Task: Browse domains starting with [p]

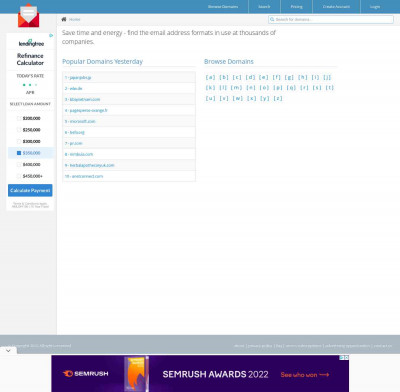Action: tap(278, 88)
